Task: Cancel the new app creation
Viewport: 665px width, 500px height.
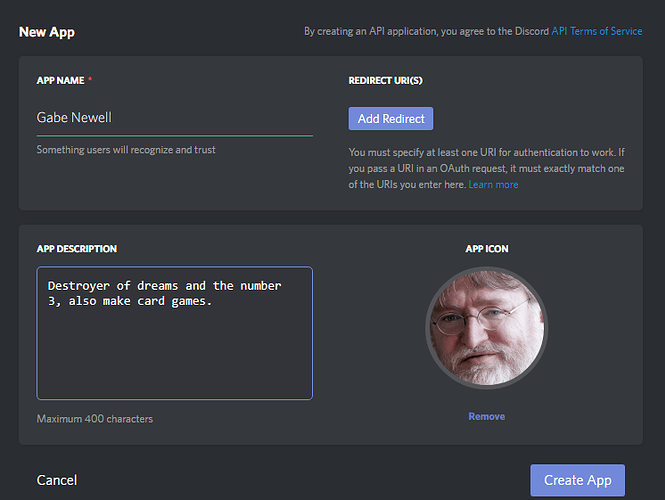Action: (57, 480)
